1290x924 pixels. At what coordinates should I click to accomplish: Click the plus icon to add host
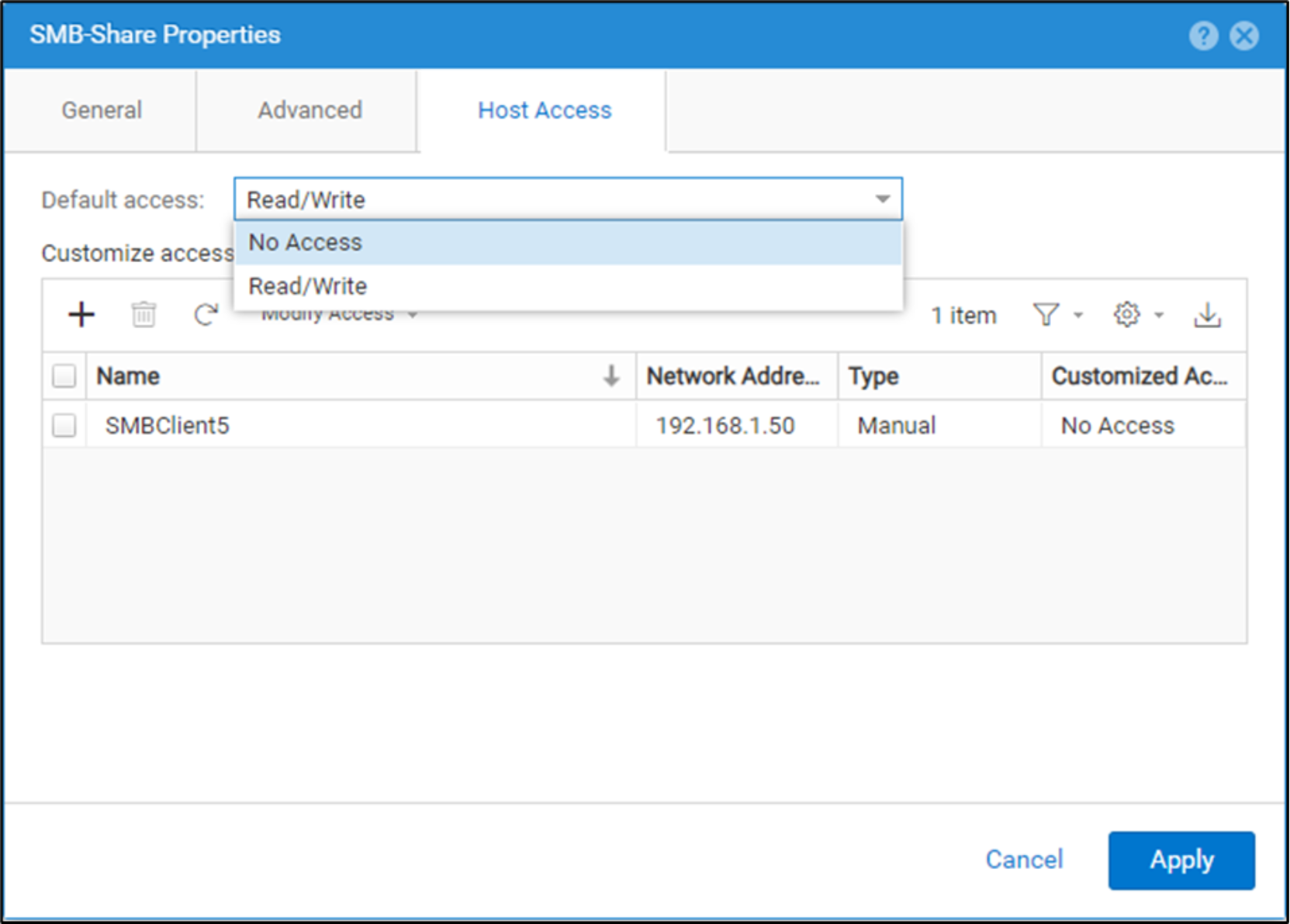click(81, 315)
